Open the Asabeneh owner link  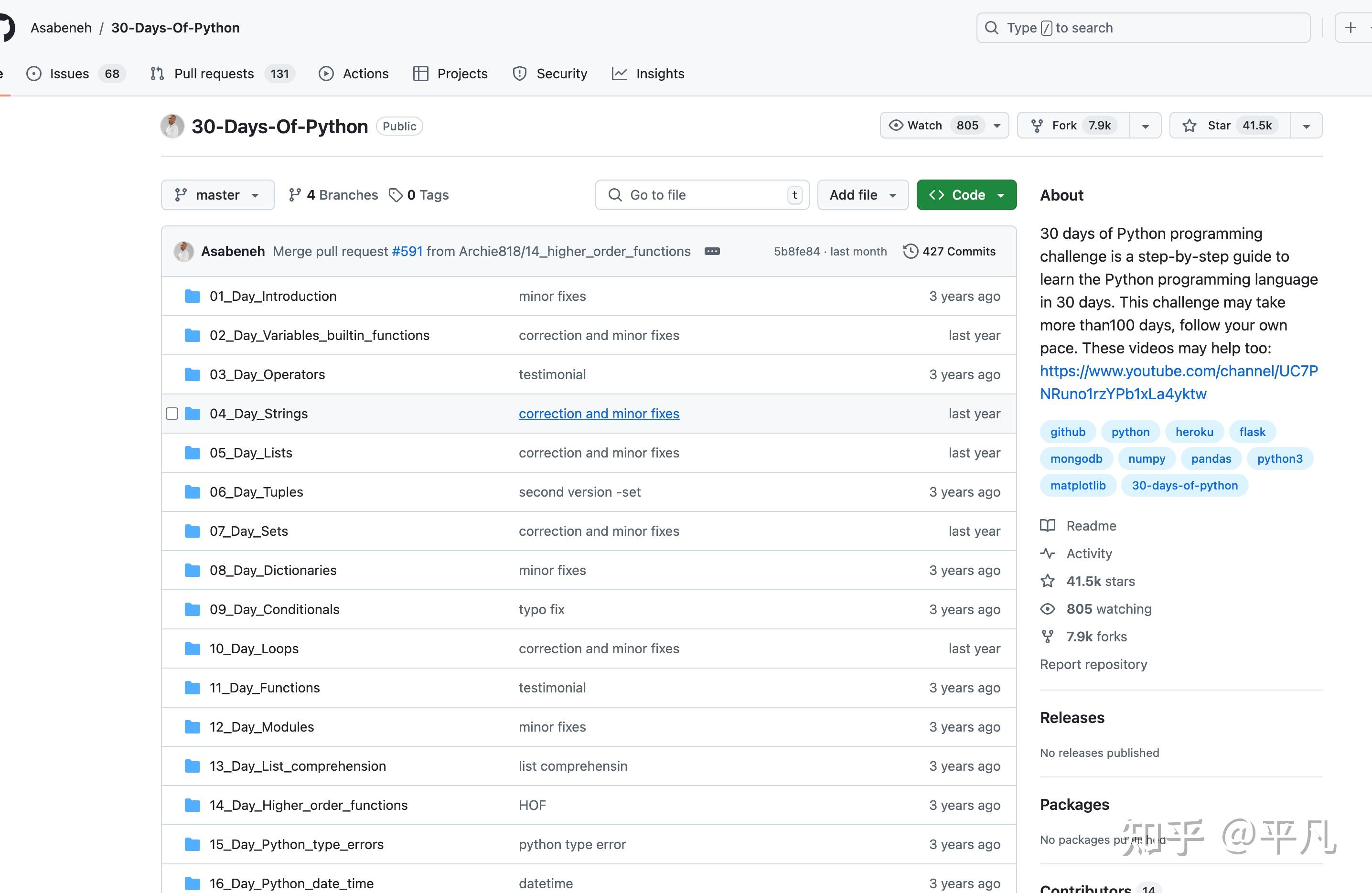click(x=61, y=28)
